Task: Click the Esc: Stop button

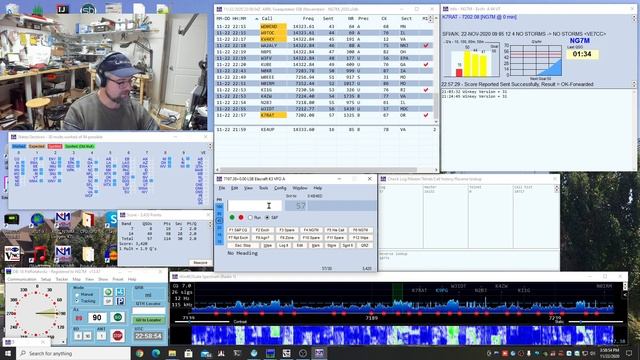Action: (243, 245)
